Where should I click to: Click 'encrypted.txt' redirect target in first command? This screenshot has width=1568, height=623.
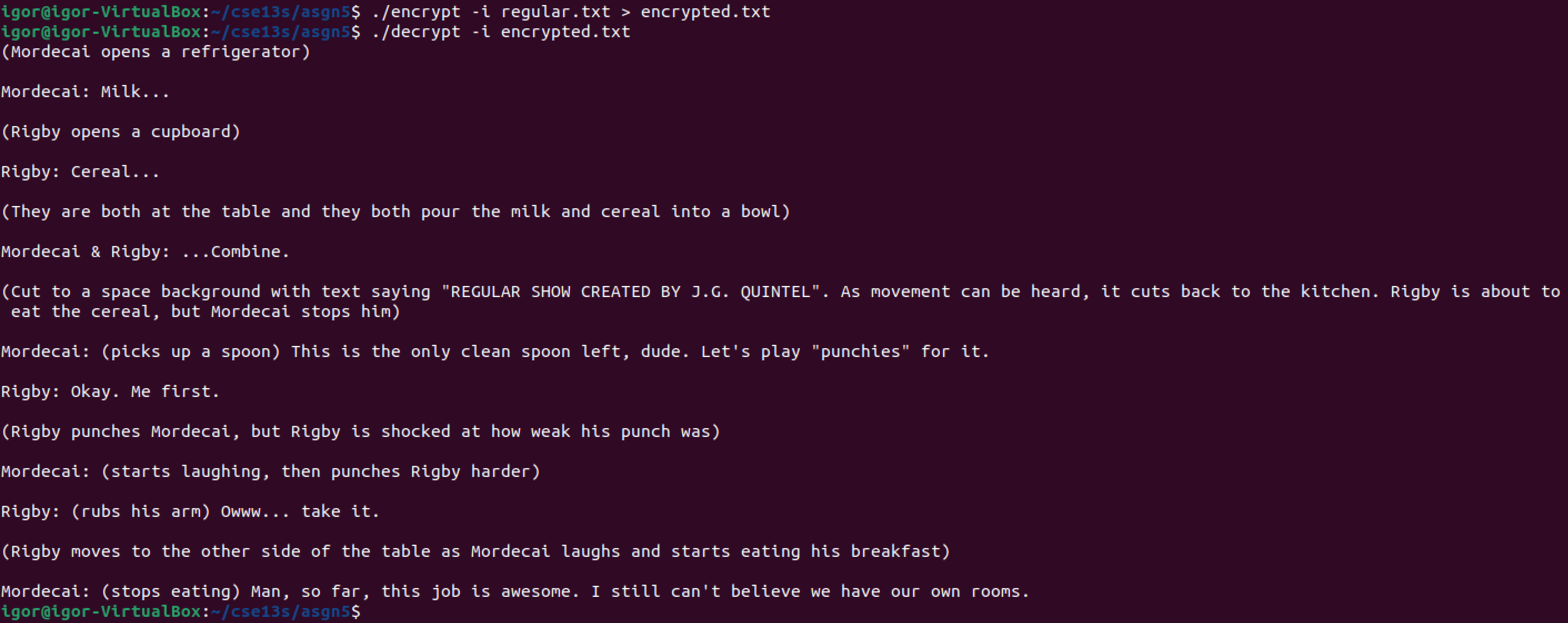pyautogui.click(x=705, y=12)
